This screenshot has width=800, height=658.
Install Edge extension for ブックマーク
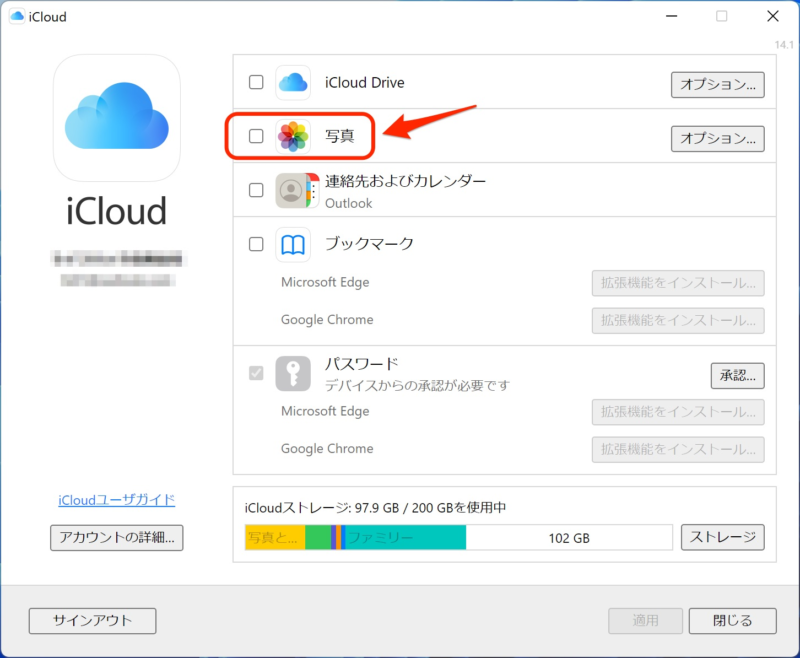pos(678,283)
